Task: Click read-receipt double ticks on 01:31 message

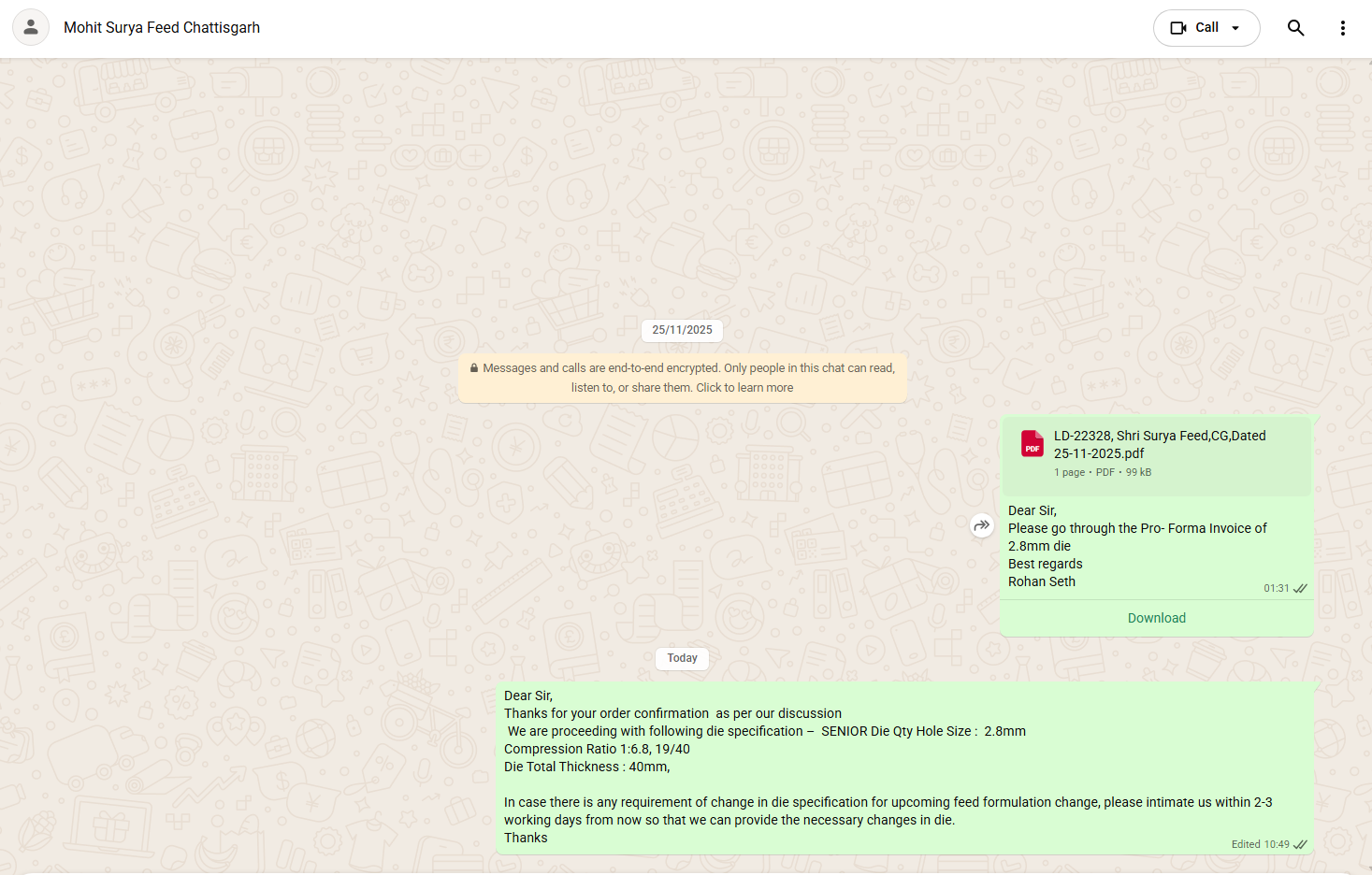Action: point(1300,589)
